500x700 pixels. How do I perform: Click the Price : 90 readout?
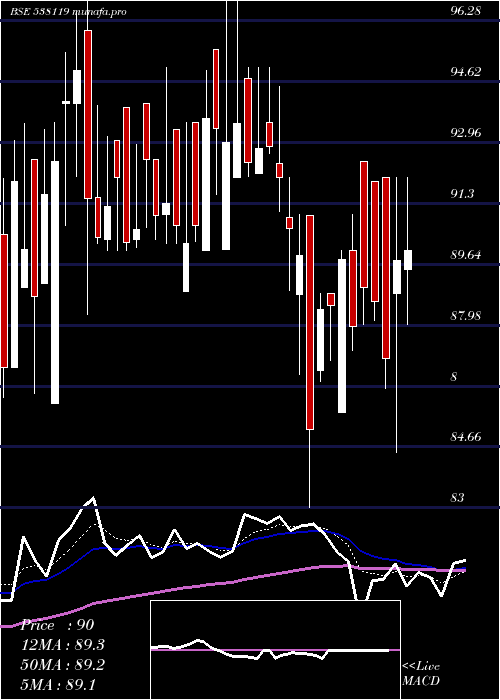pyautogui.click(x=57, y=625)
